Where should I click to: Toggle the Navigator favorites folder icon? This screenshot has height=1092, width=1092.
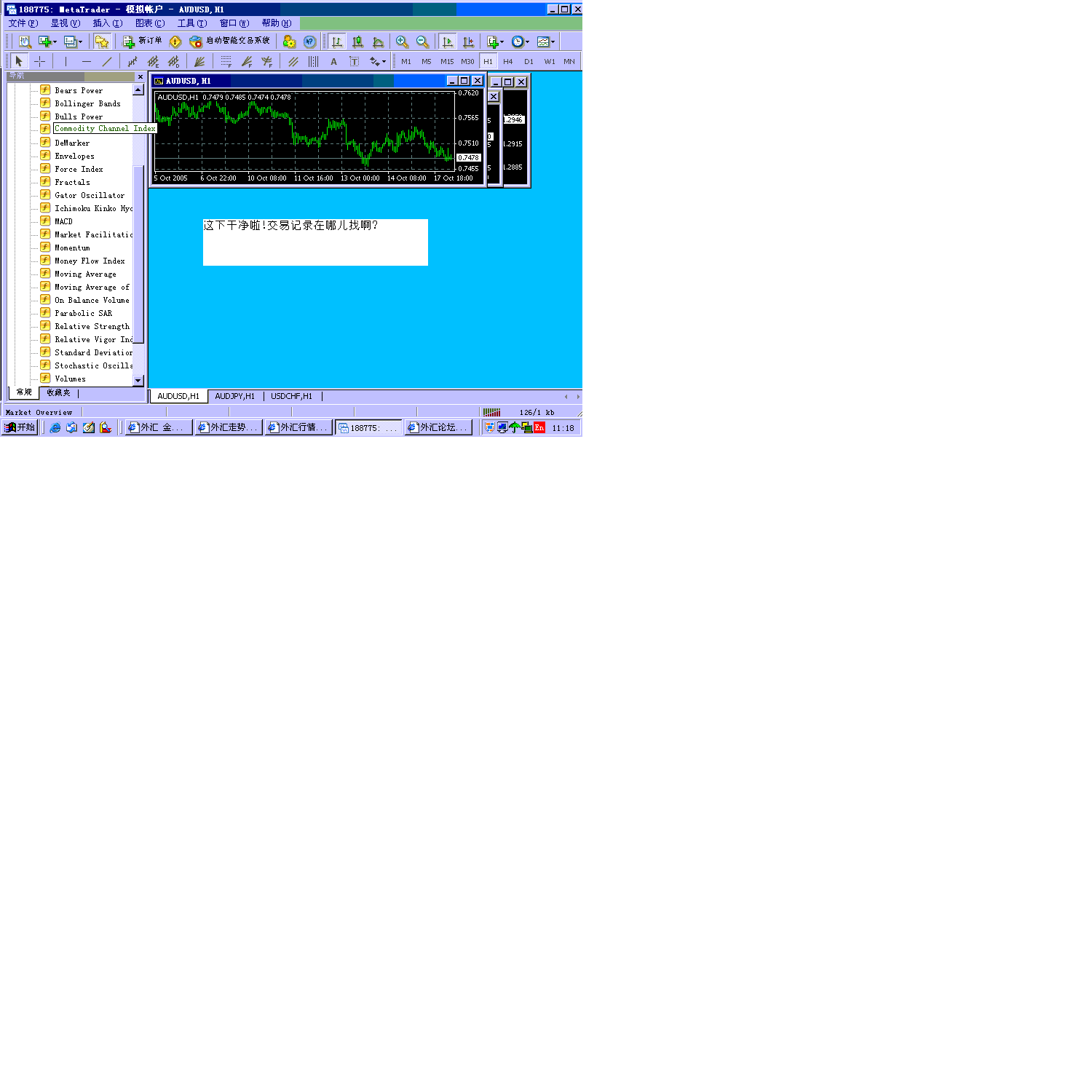[101, 41]
